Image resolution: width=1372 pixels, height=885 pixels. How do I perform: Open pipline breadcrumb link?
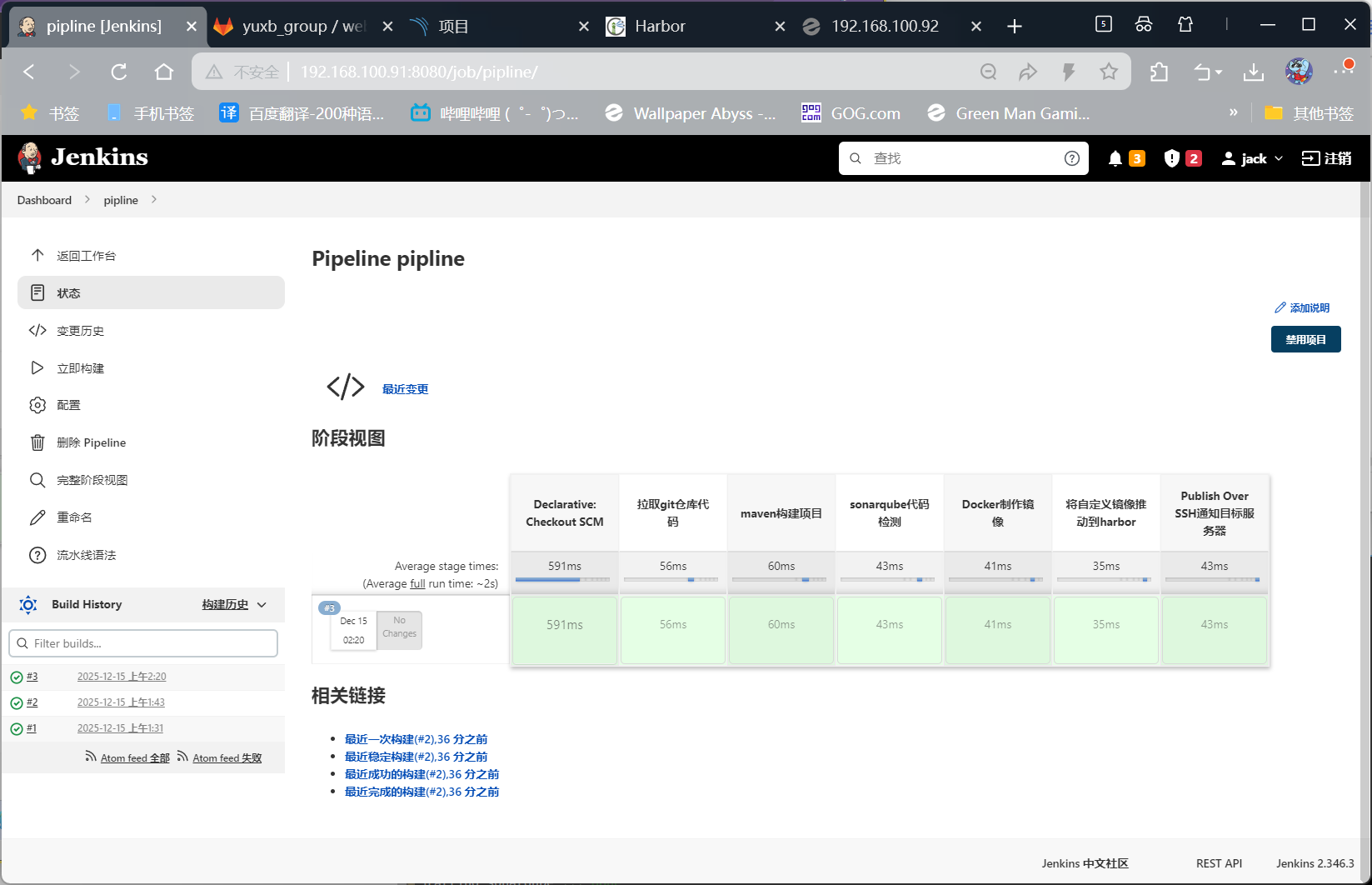point(121,200)
